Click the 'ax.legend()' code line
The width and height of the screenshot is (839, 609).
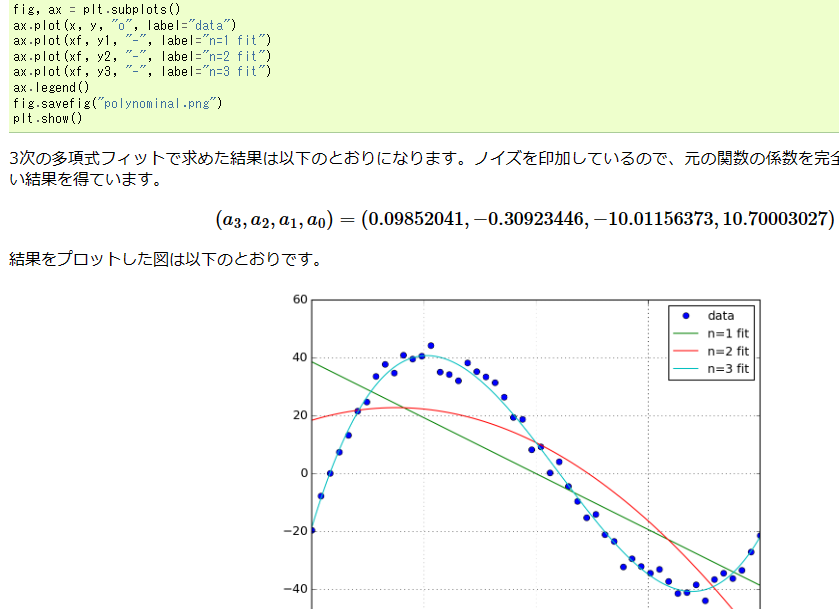click(x=51, y=87)
